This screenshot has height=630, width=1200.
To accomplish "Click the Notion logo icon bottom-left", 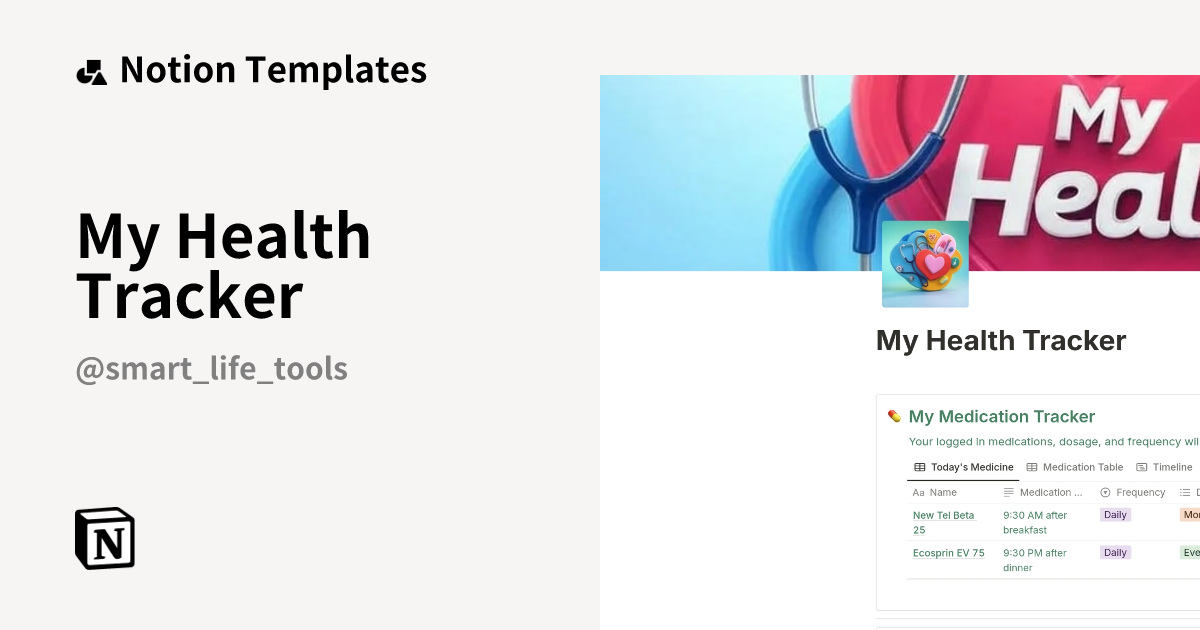I will coord(104,538).
